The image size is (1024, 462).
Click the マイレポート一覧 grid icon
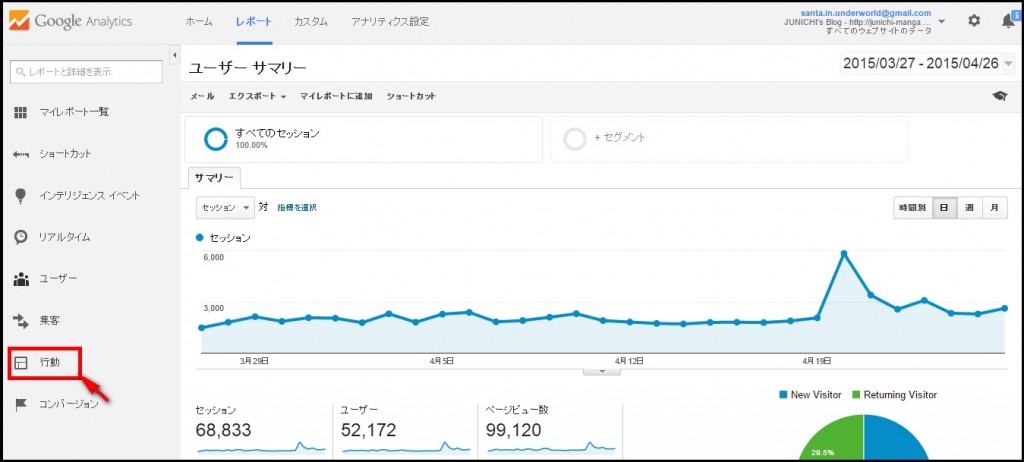[x=21, y=112]
